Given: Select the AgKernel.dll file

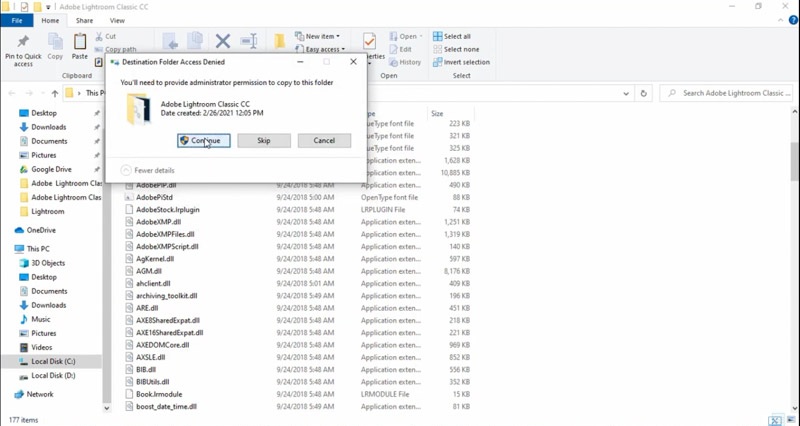Looking at the screenshot, I should coord(155,259).
